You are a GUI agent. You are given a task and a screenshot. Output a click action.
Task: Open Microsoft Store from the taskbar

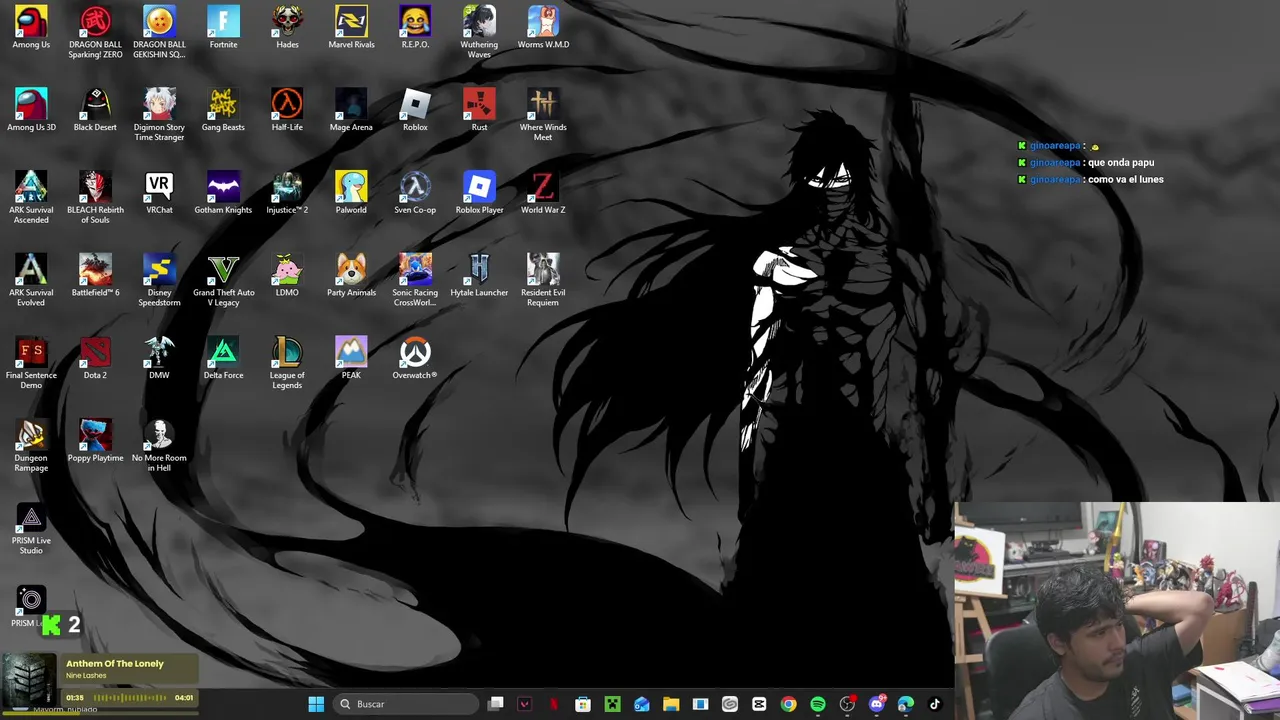coord(583,704)
